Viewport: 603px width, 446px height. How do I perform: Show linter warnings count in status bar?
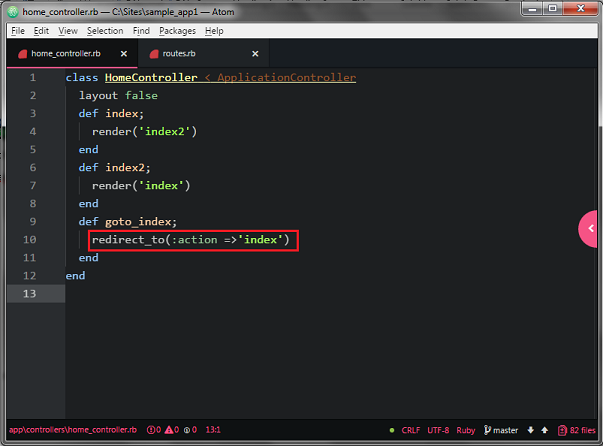pyautogui.click(x=172, y=430)
